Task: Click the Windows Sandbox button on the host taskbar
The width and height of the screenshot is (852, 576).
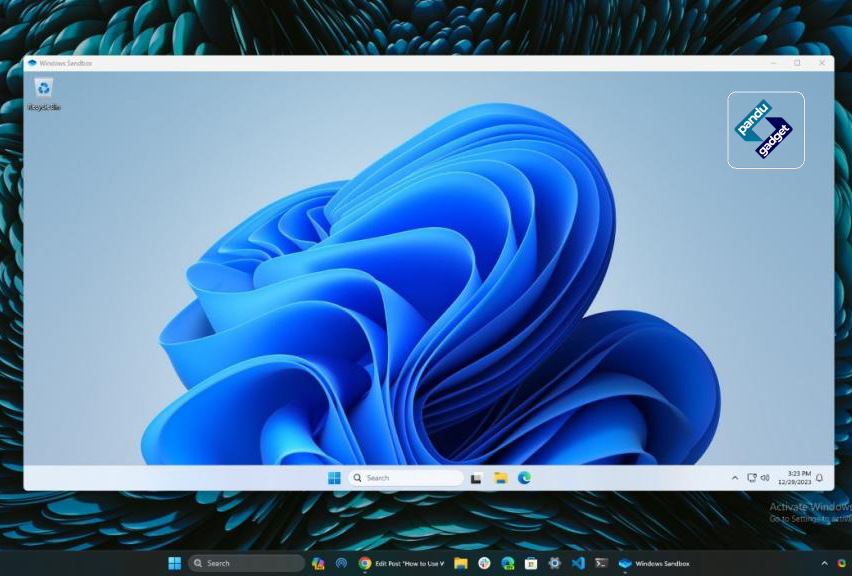Action: pyautogui.click(x=655, y=564)
